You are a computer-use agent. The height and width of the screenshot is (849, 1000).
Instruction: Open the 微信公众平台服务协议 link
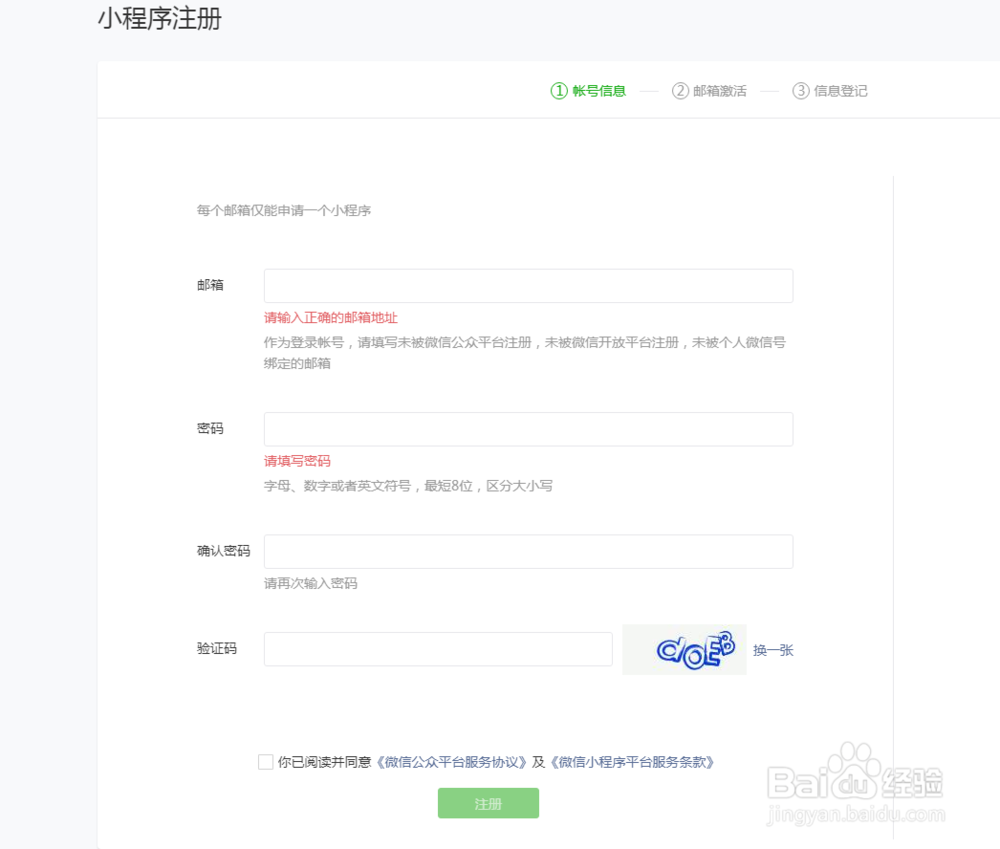(x=452, y=762)
